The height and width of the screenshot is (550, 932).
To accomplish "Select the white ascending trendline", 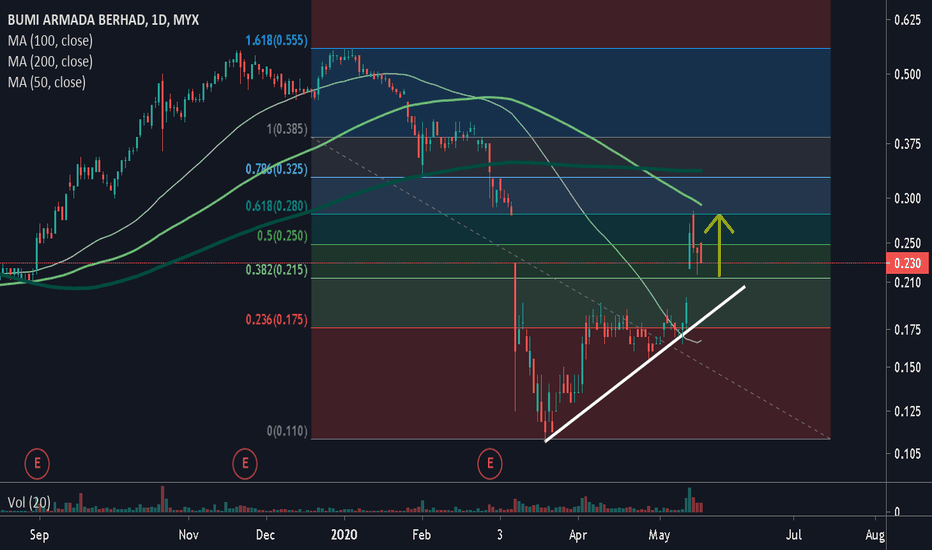I will pos(645,364).
